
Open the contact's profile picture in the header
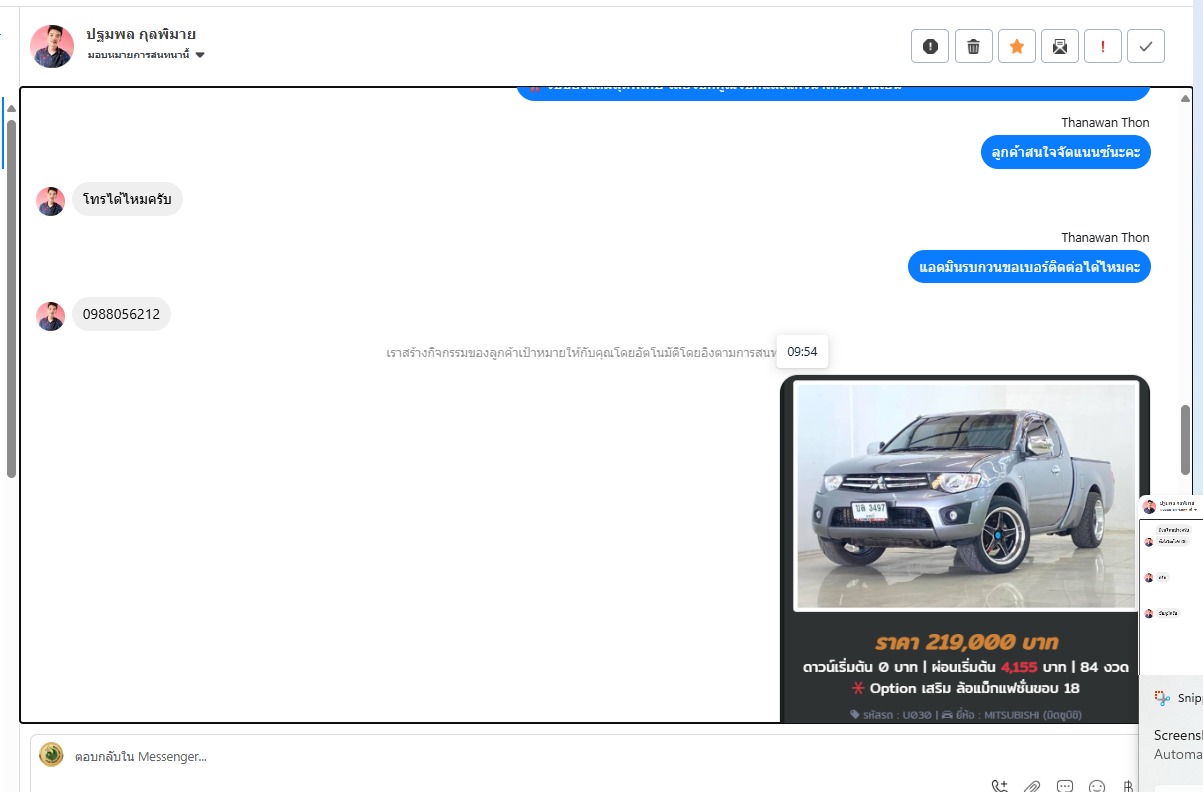tap(52, 46)
